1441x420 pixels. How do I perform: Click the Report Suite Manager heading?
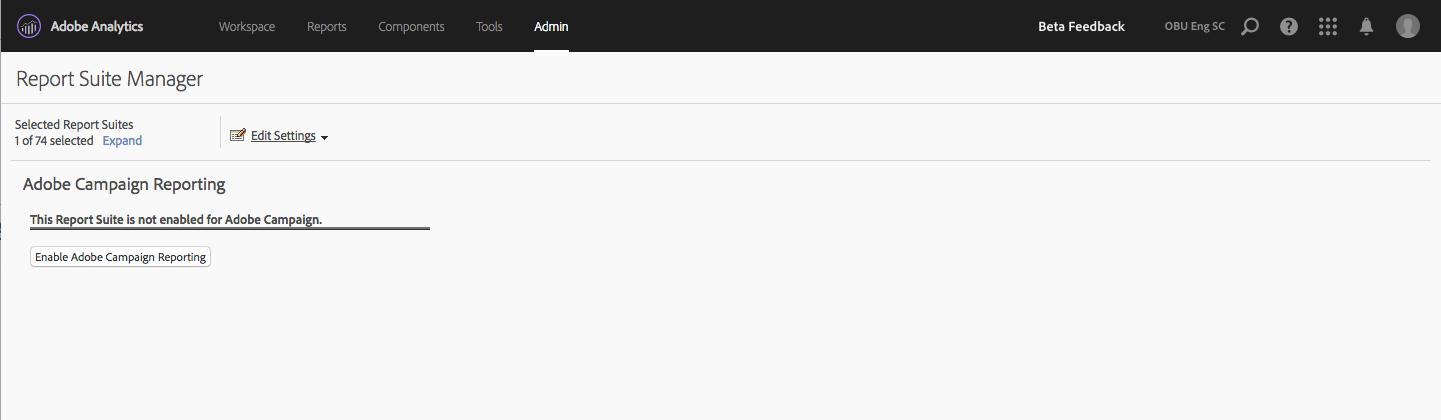pyautogui.click(x=109, y=79)
